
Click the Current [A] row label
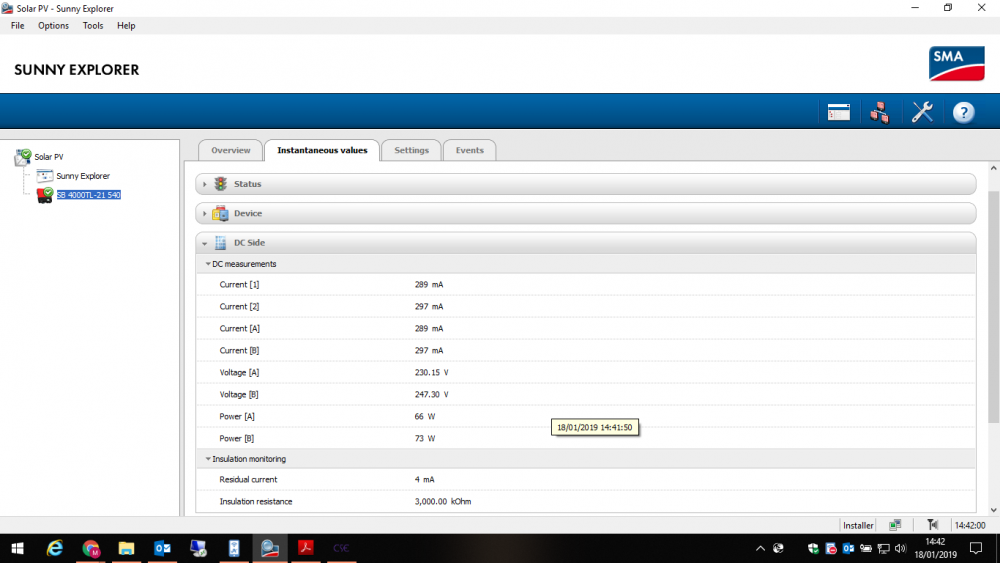(x=239, y=328)
